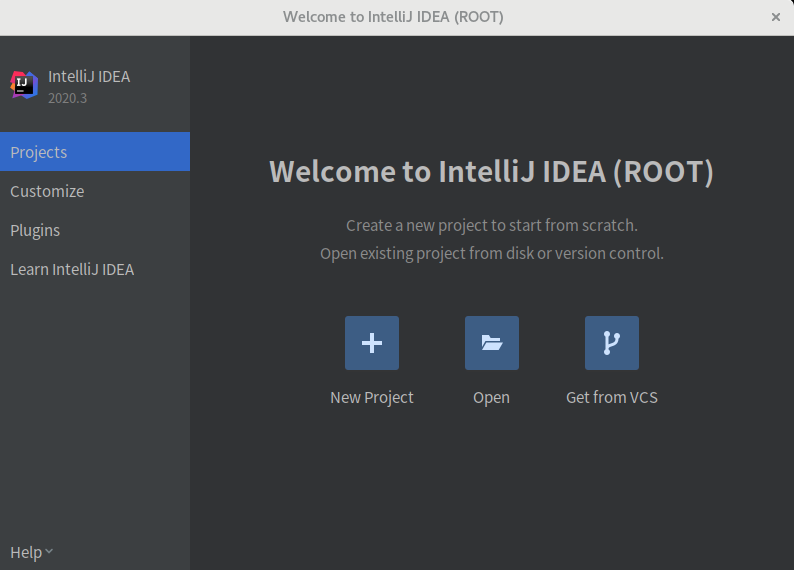Click the 2020.3 version text

point(67,98)
